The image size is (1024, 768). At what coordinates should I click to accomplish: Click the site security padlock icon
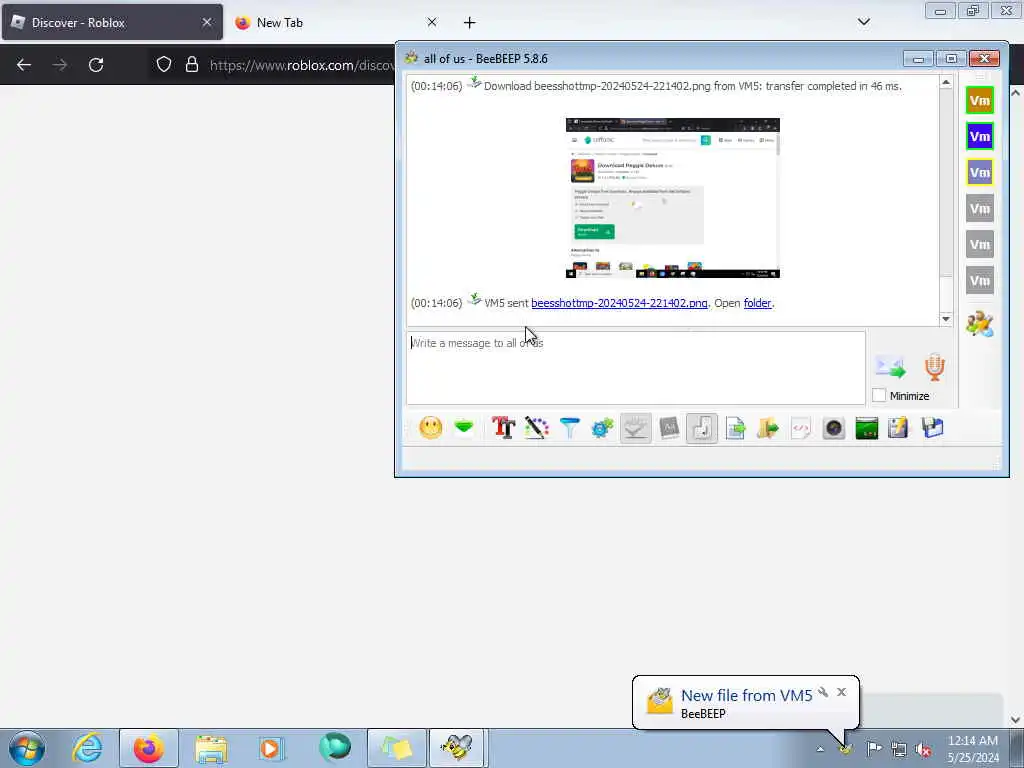click(x=191, y=65)
